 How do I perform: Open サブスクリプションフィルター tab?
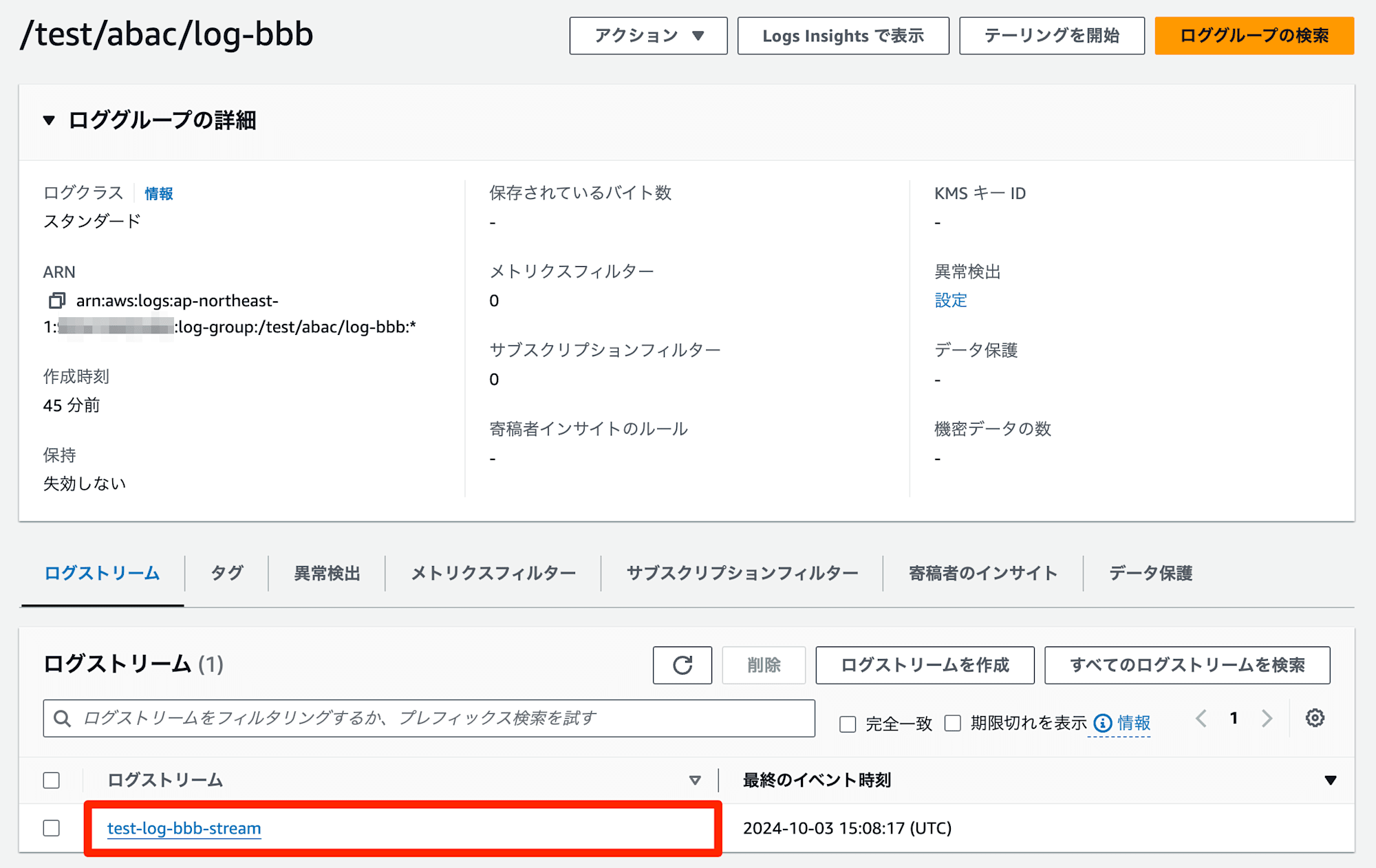pyautogui.click(x=742, y=573)
